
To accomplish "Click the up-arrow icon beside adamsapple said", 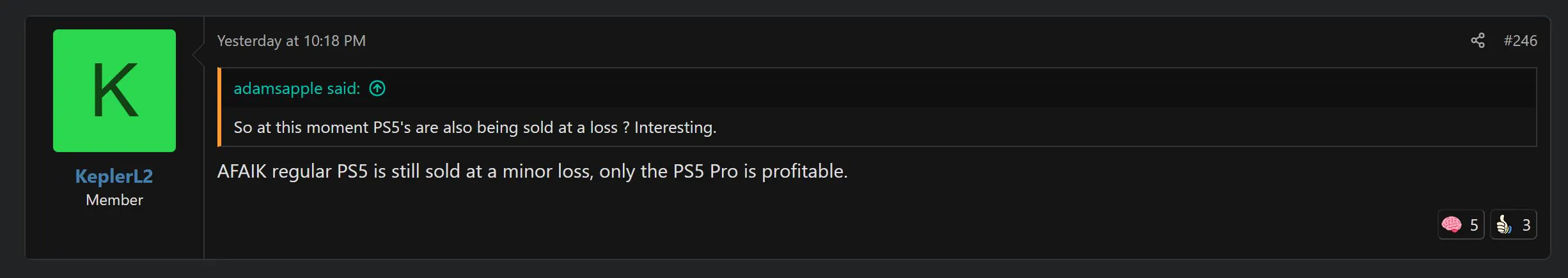I will pyautogui.click(x=377, y=89).
